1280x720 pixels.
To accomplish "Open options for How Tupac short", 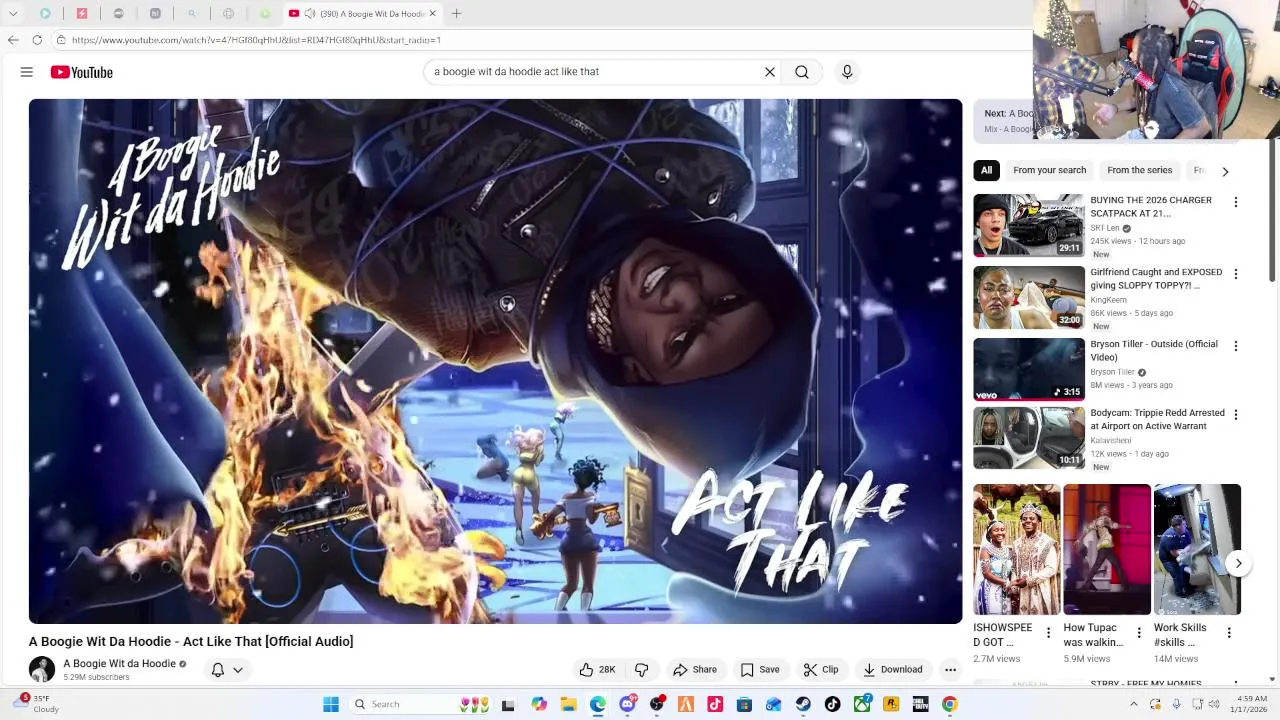I will point(1139,633).
